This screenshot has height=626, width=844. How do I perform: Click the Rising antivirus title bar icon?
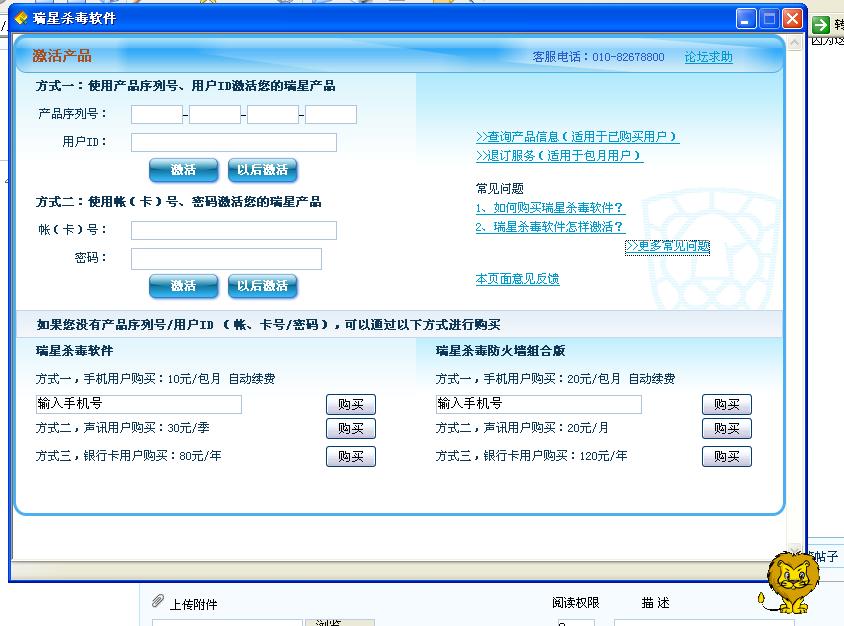point(20,18)
